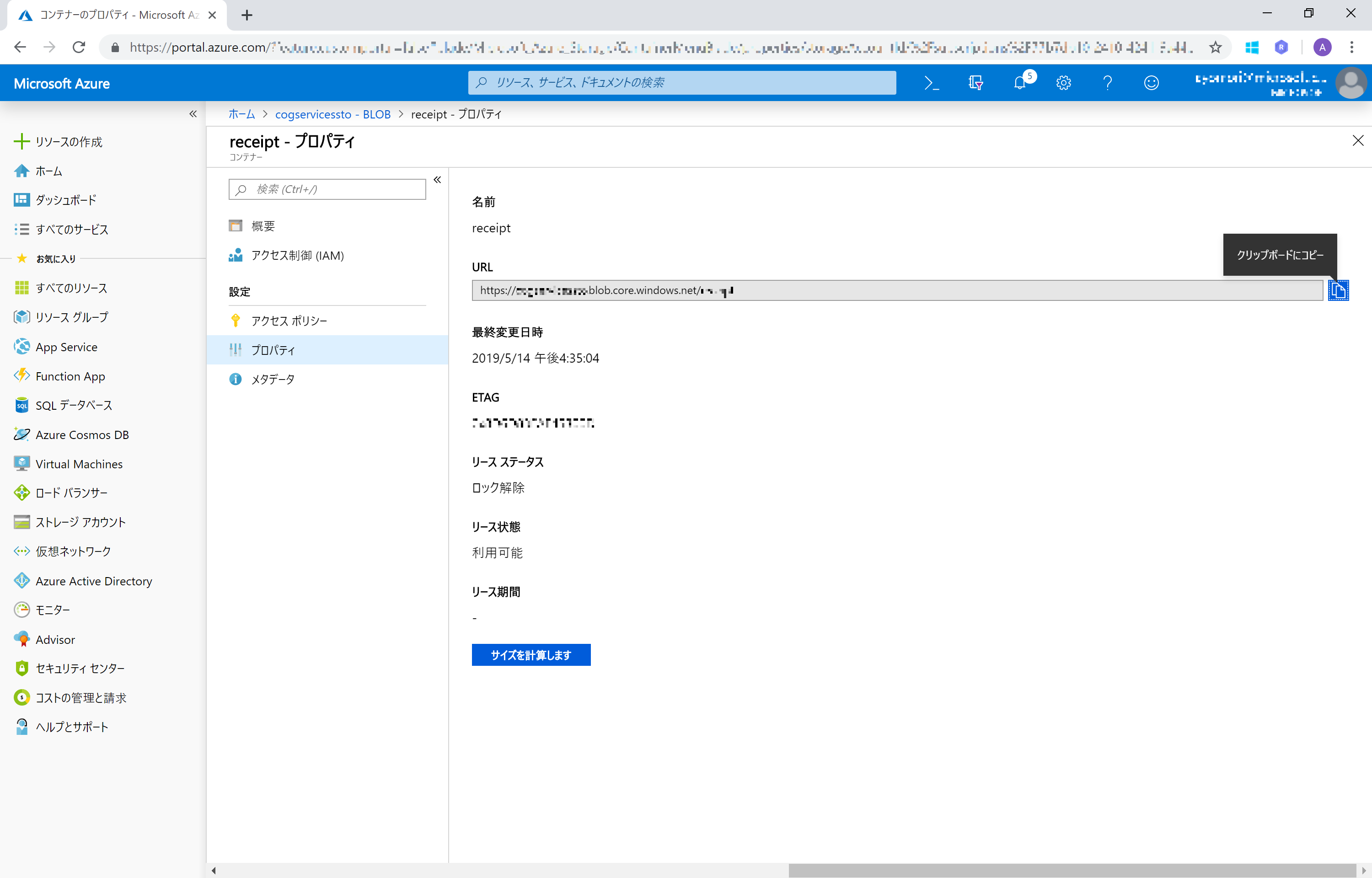View notifications via the bell icon

(1020, 84)
